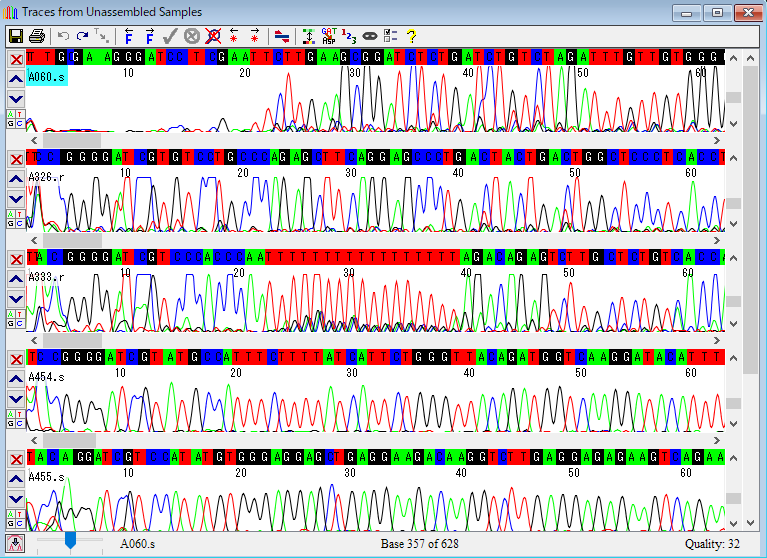The width and height of the screenshot is (767, 558).
Task: Decrease A326.r trace height with its down arrow
Action: click(x=733, y=223)
